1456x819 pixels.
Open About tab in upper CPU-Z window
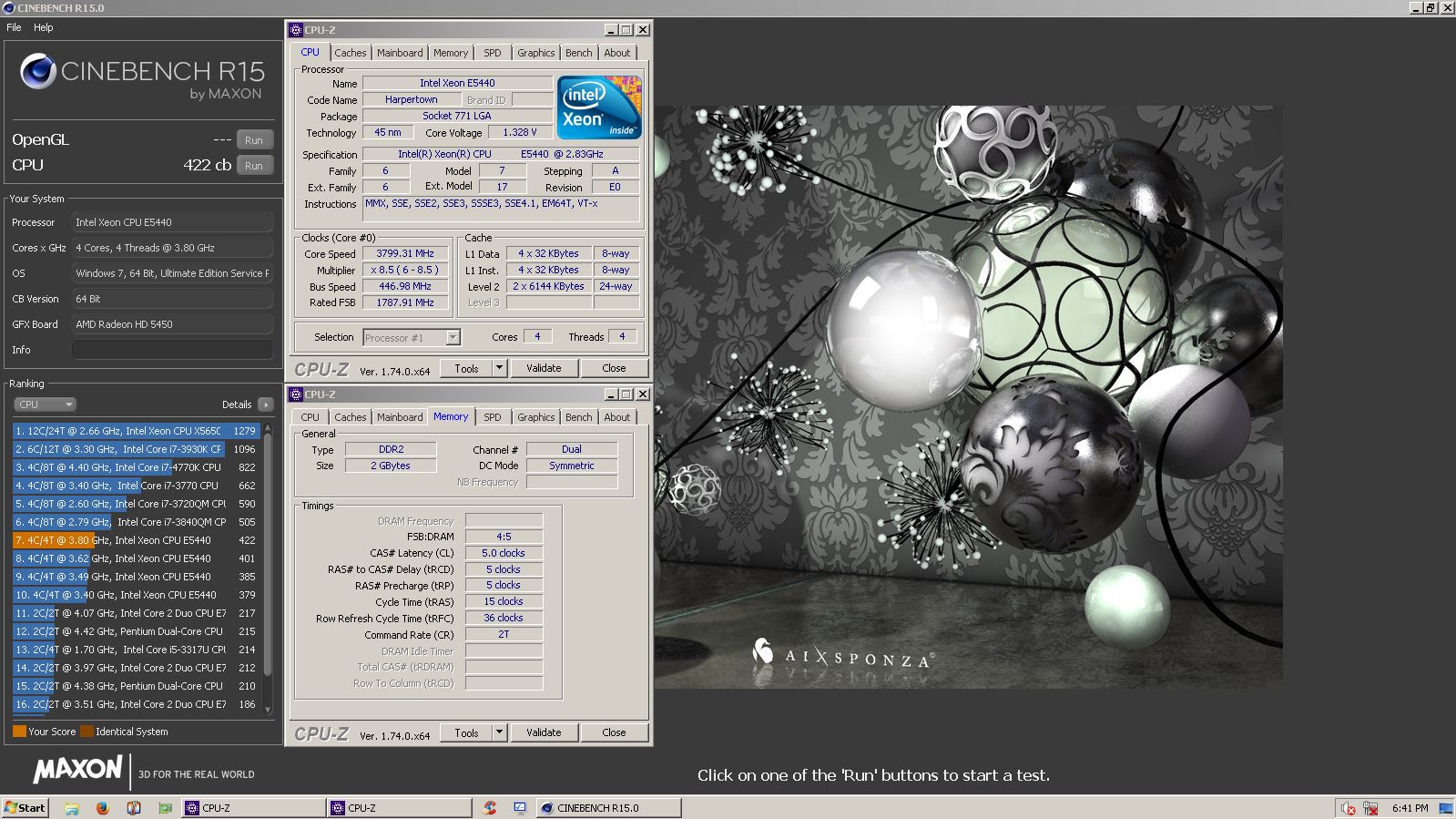617,53
